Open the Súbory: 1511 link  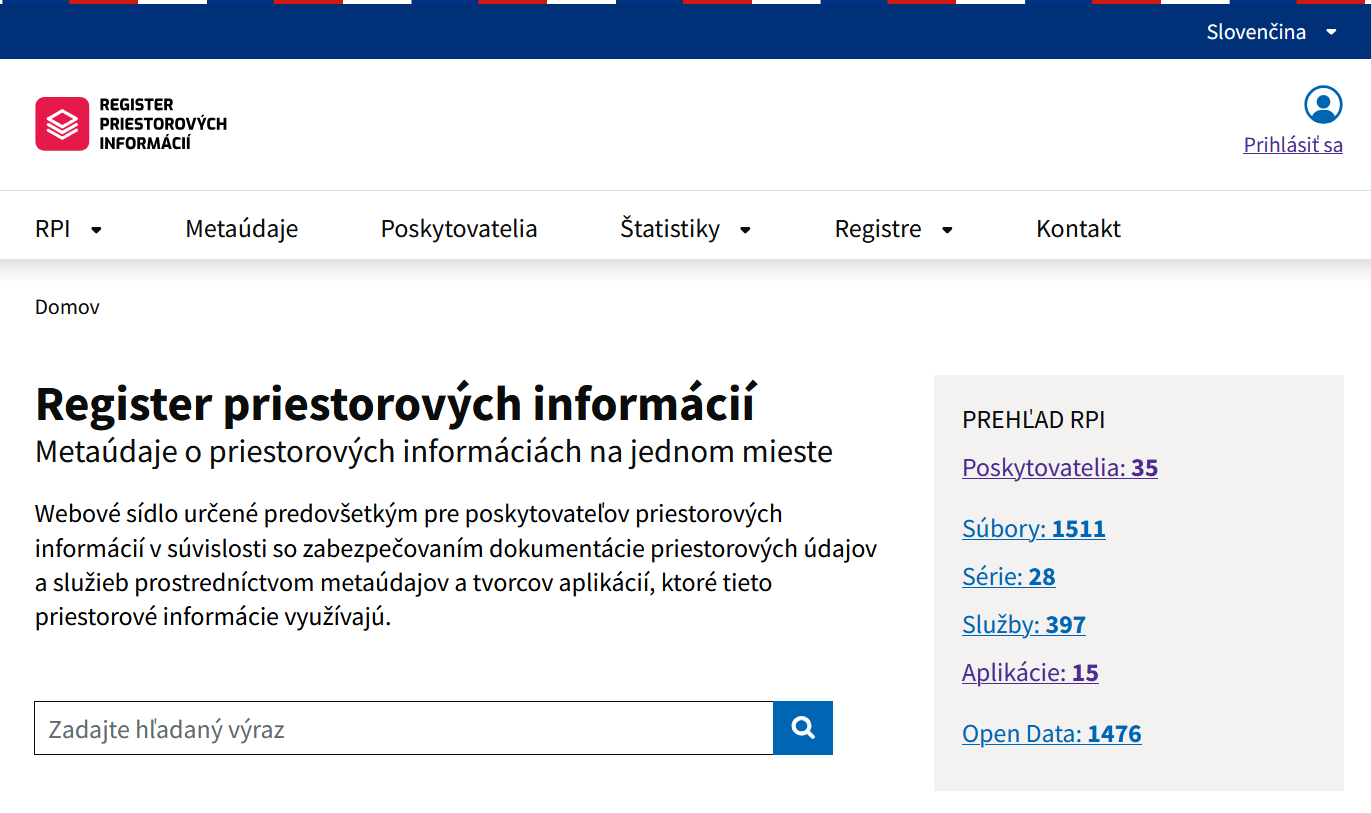(x=1033, y=528)
